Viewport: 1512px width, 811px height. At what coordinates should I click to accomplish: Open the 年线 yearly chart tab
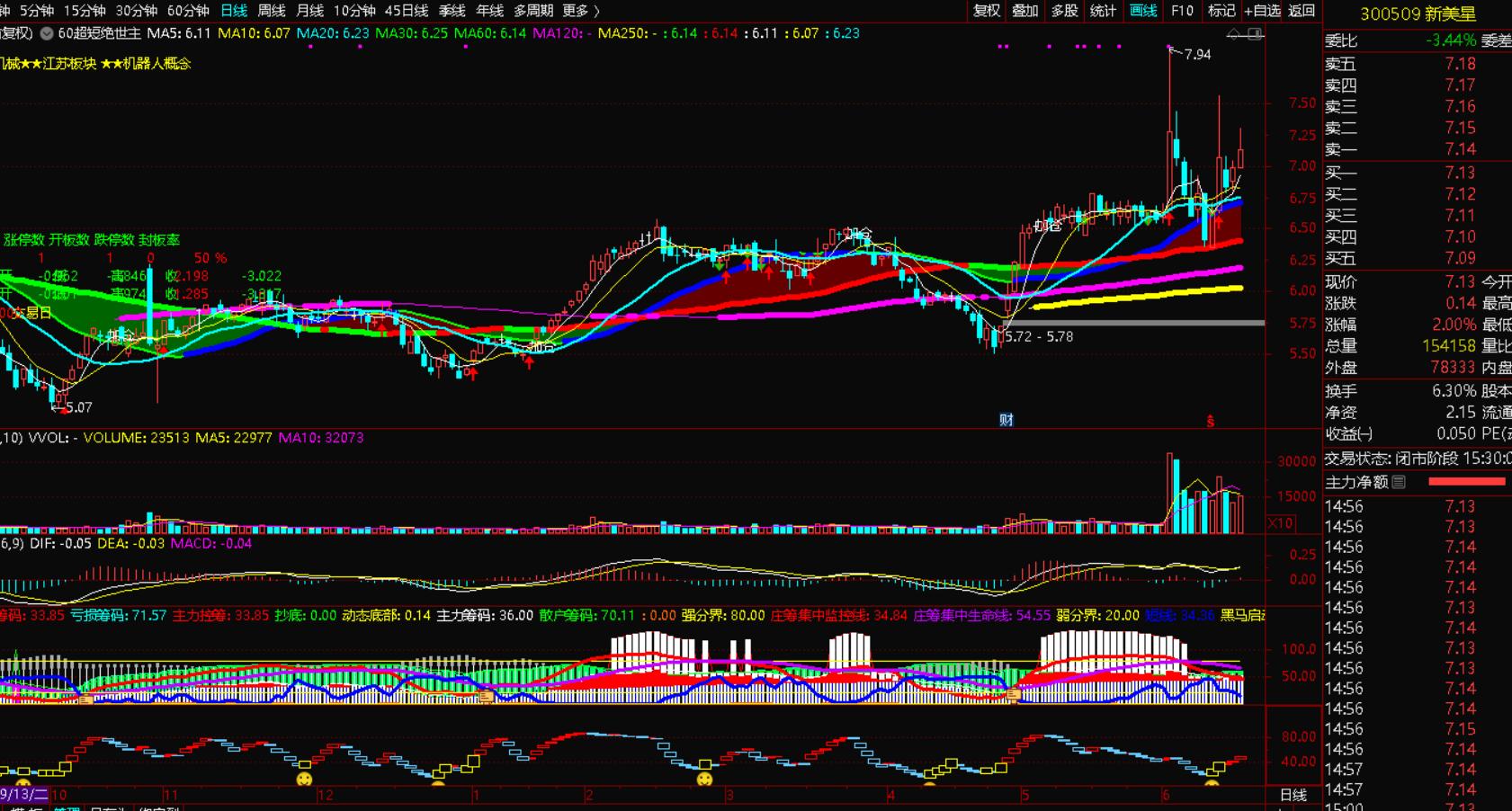[x=490, y=11]
